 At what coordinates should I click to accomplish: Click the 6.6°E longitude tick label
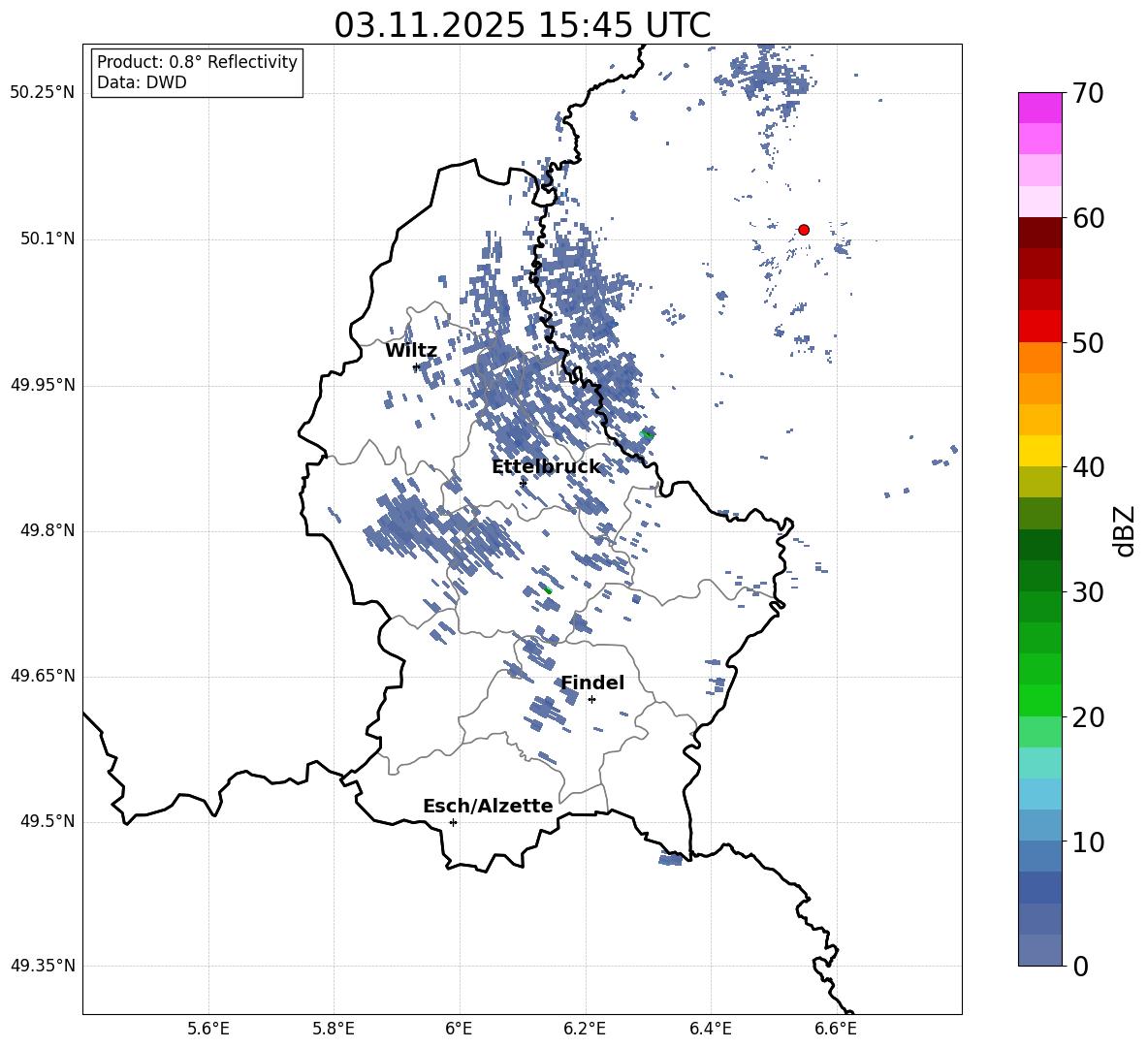tap(836, 1029)
